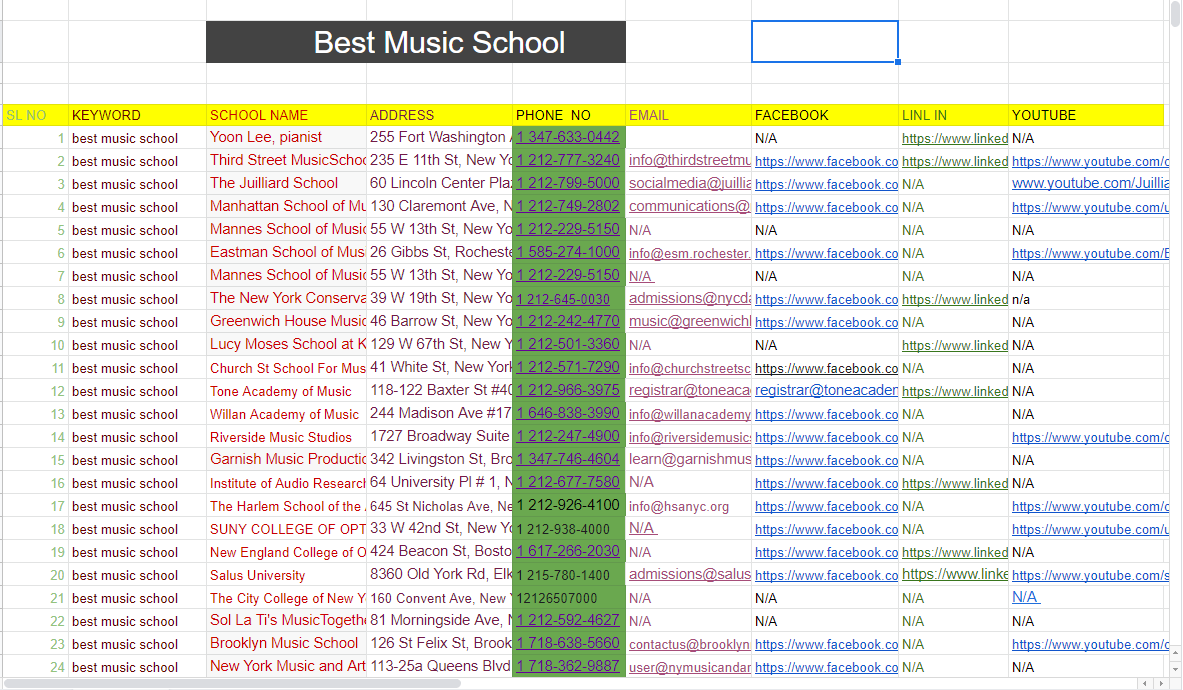Select the PHONE NO header cell
Screen dimensions: 1183x690
tap(569, 115)
